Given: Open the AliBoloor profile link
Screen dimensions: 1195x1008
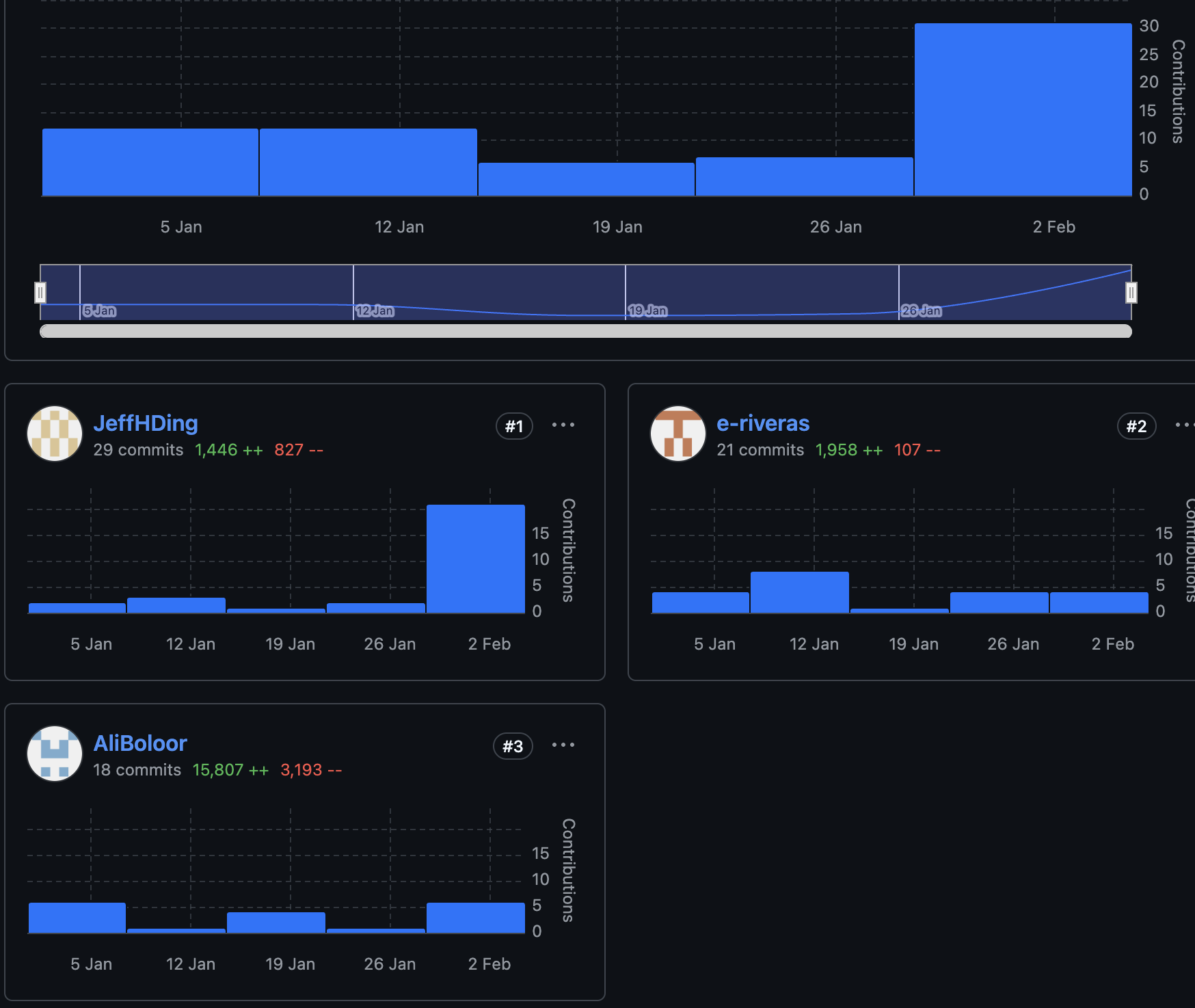Looking at the screenshot, I should [140, 743].
